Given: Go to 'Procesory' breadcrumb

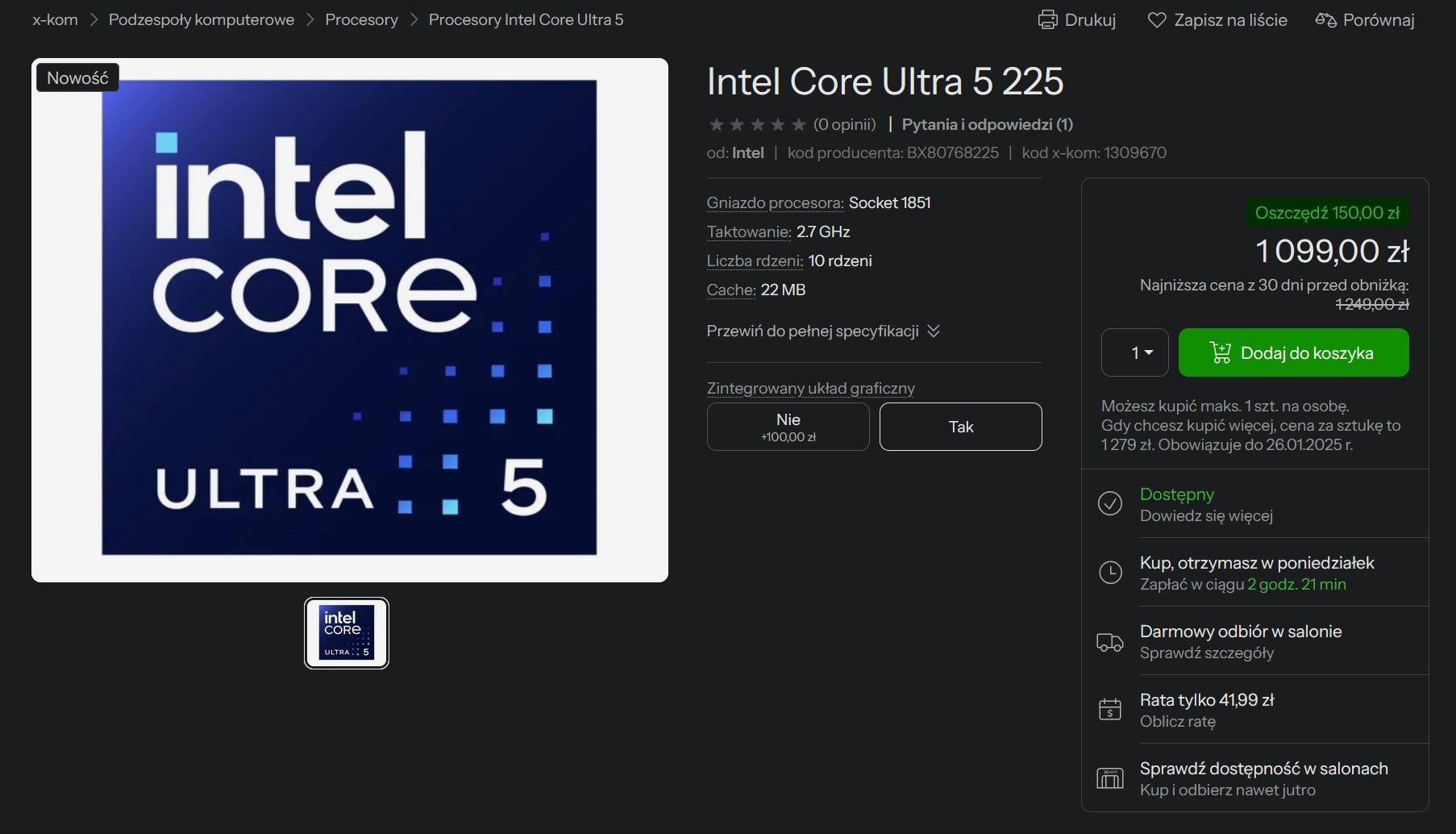Looking at the screenshot, I should [361, 20].
